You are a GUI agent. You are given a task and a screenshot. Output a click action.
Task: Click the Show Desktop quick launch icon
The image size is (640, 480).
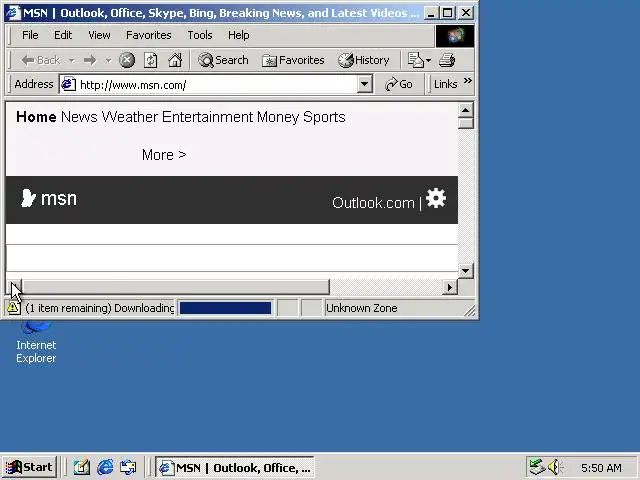(82, 467)
